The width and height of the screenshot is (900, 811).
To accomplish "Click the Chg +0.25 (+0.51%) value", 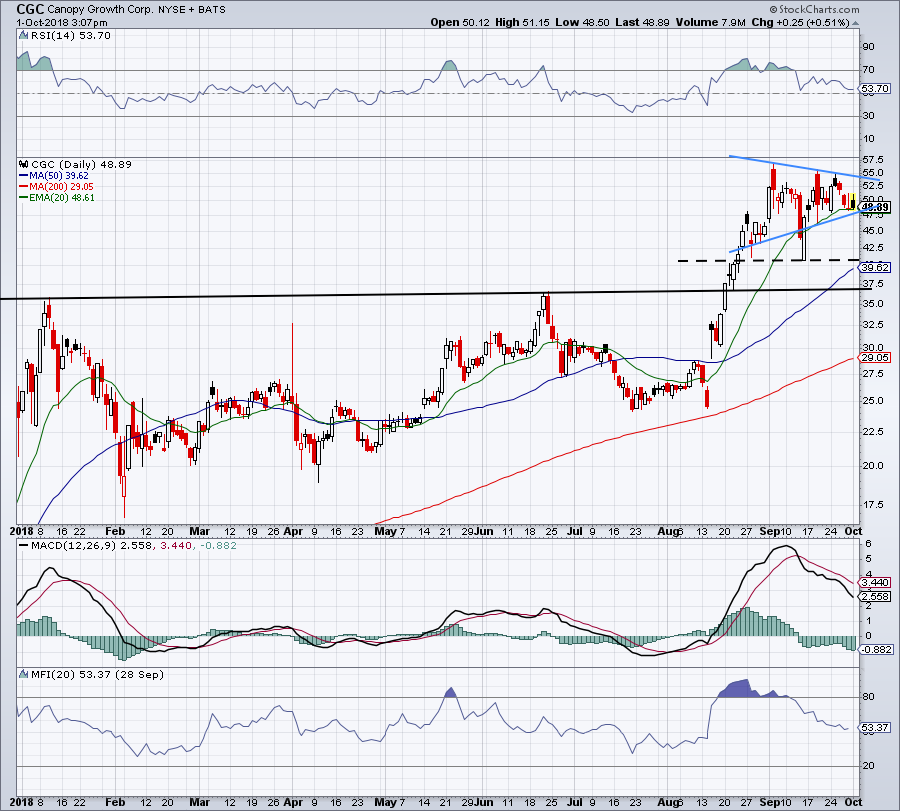I will click(800, 22).
